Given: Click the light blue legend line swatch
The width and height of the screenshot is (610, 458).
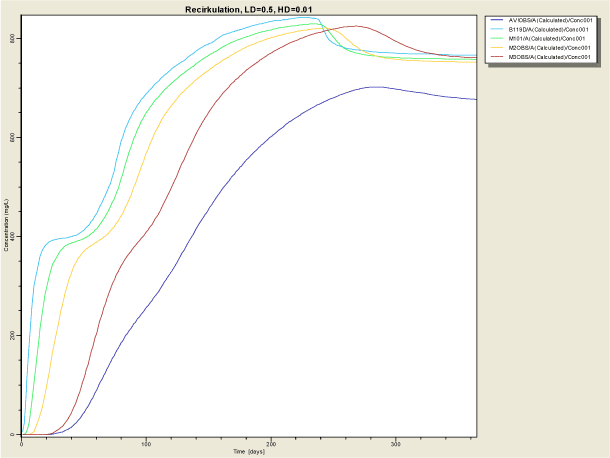Looking at the screenshot, I should tap(496, 30).
